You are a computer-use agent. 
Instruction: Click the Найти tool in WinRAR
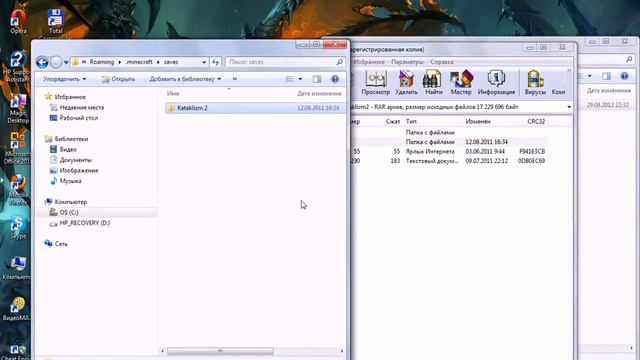[x=433, y=83]
